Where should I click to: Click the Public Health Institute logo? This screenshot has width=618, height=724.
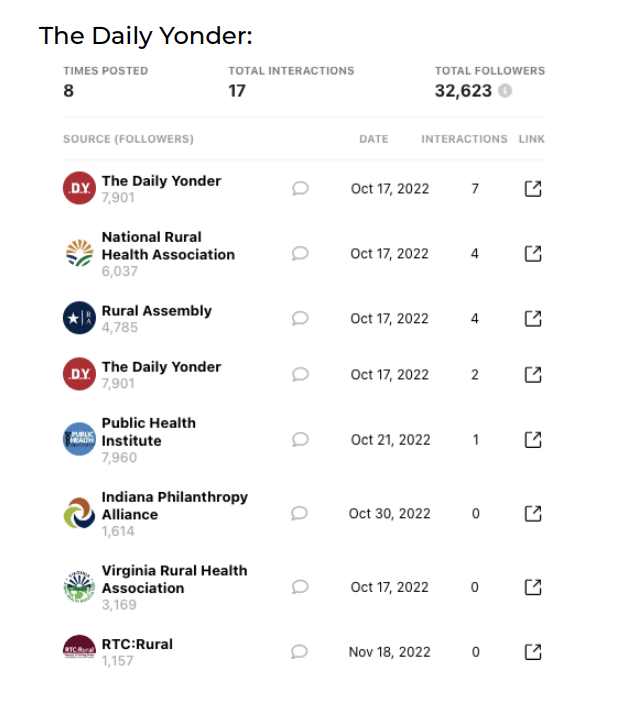click(79, 439)
